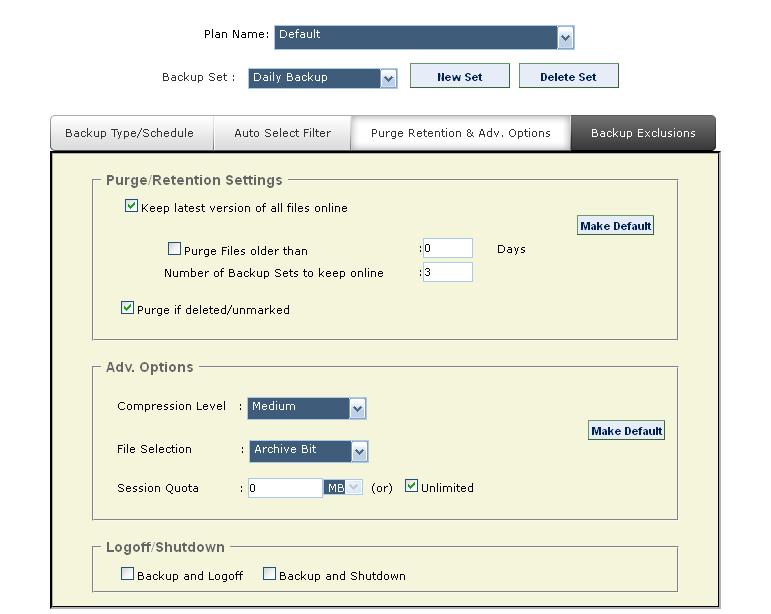Click the purge Days input field

pyautogui.click(x=447, y=248)
